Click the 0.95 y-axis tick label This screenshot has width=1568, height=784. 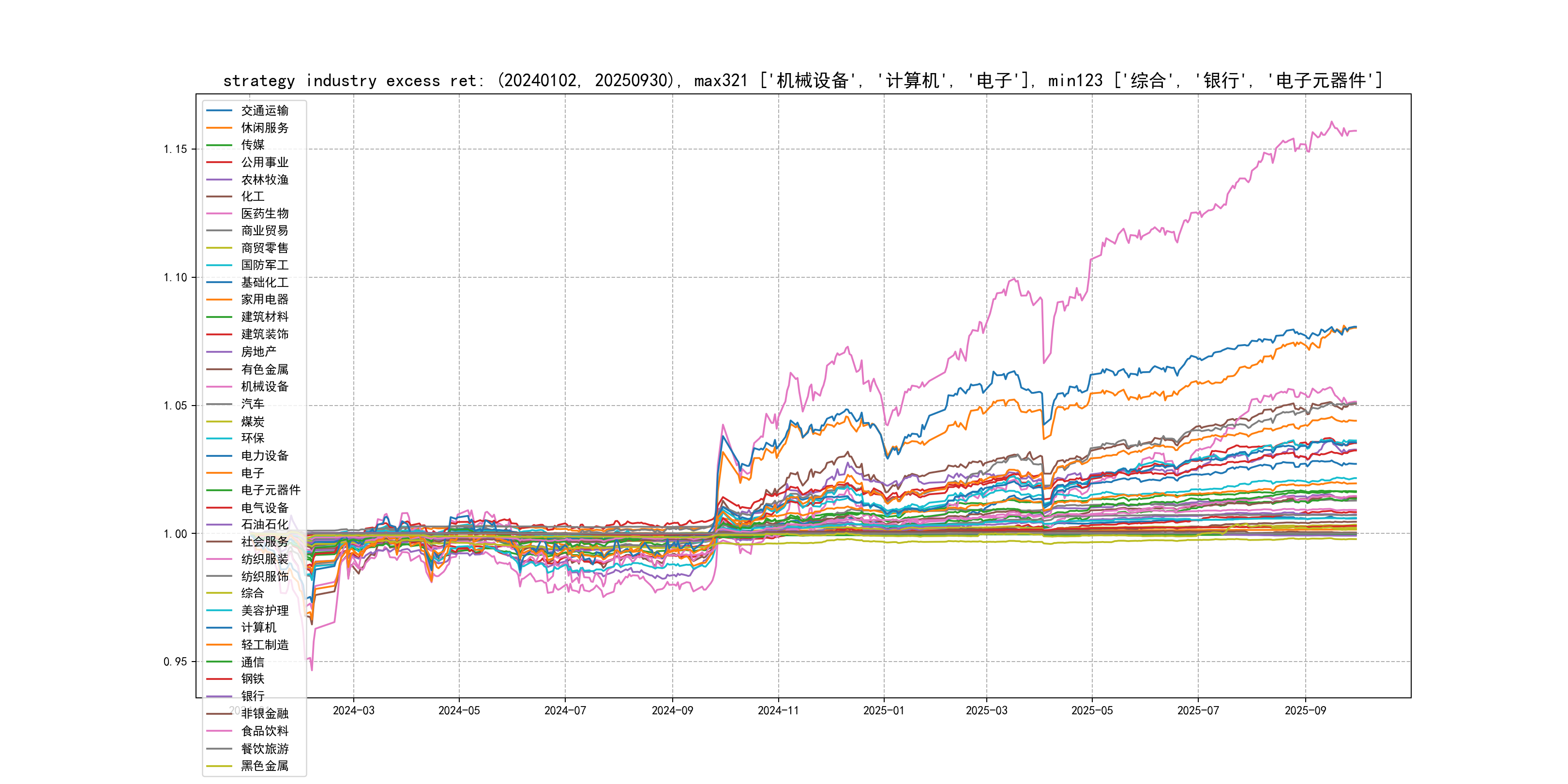tap(175, 662)
